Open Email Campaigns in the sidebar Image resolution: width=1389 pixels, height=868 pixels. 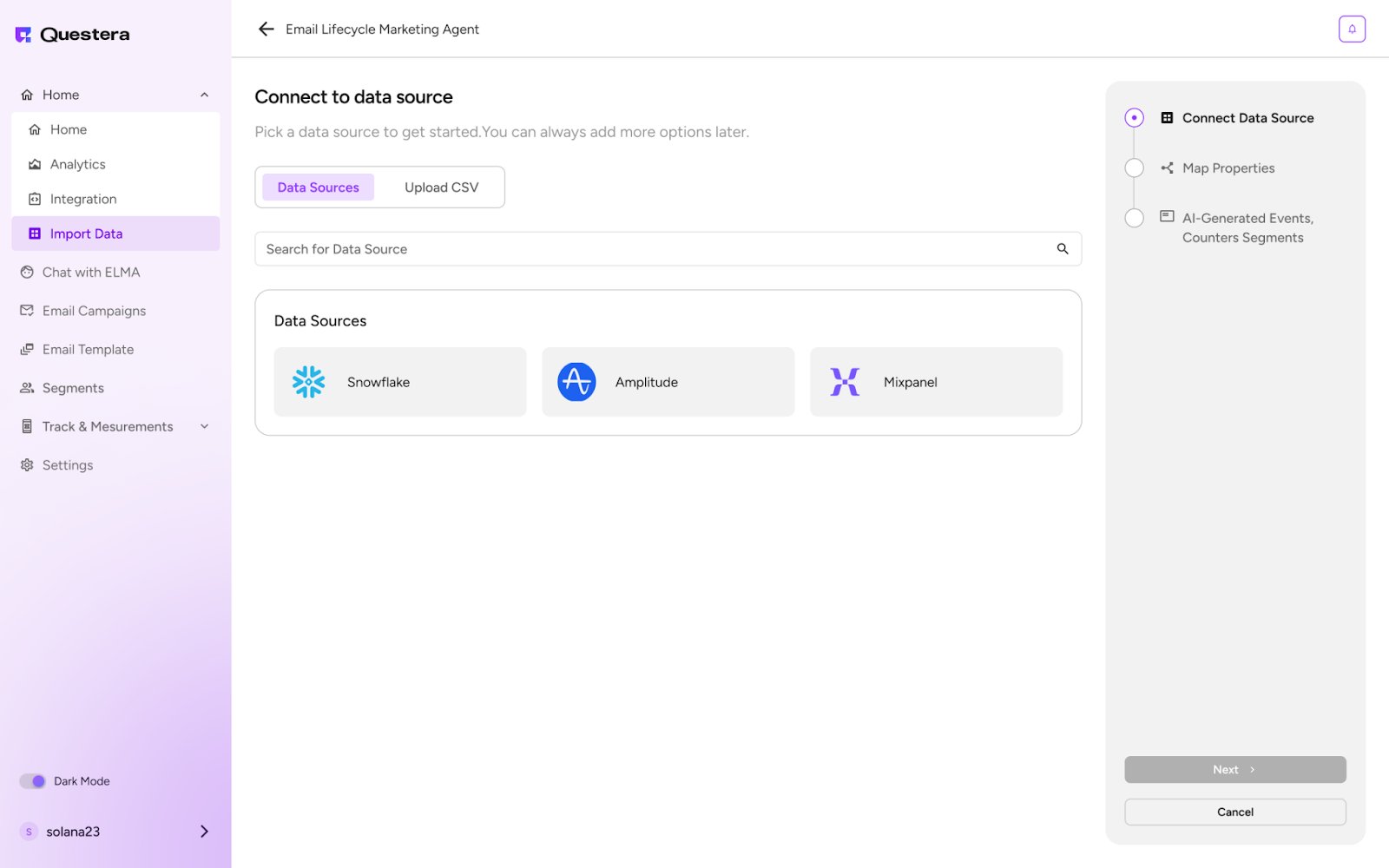click(94, 311)
